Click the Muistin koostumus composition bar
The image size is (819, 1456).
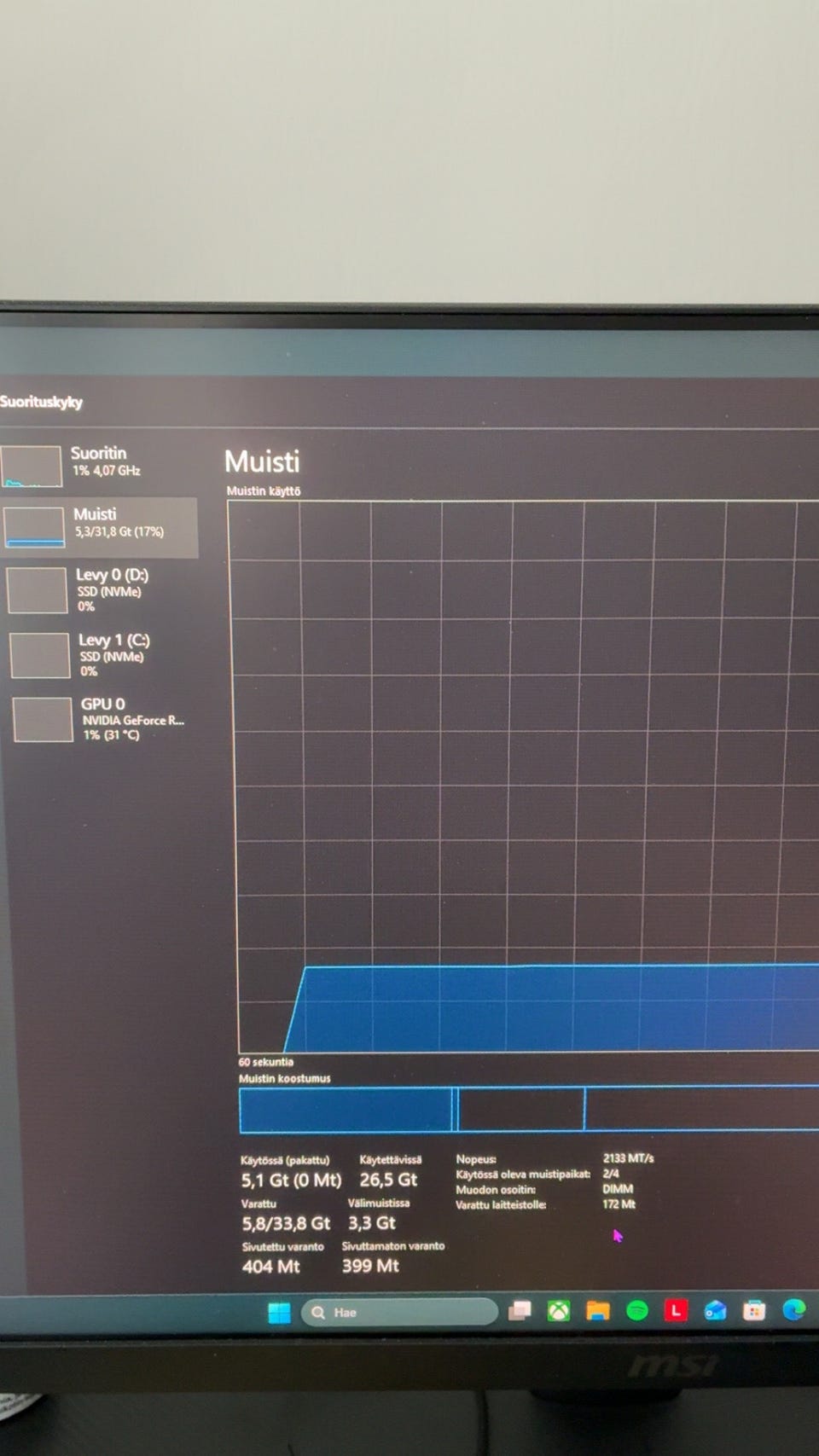point(529,1110)
